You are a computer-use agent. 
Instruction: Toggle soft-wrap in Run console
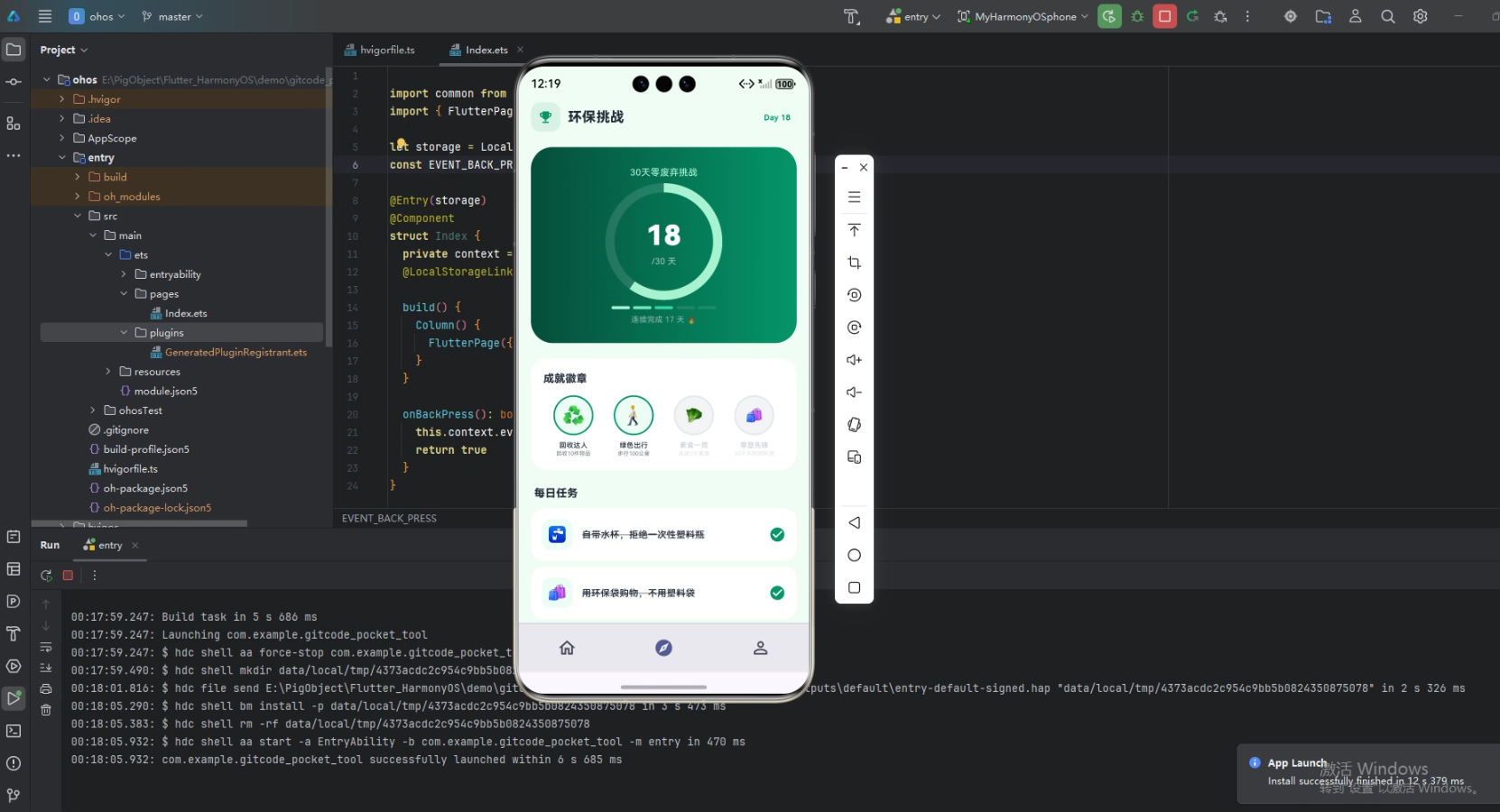(46, 647)
